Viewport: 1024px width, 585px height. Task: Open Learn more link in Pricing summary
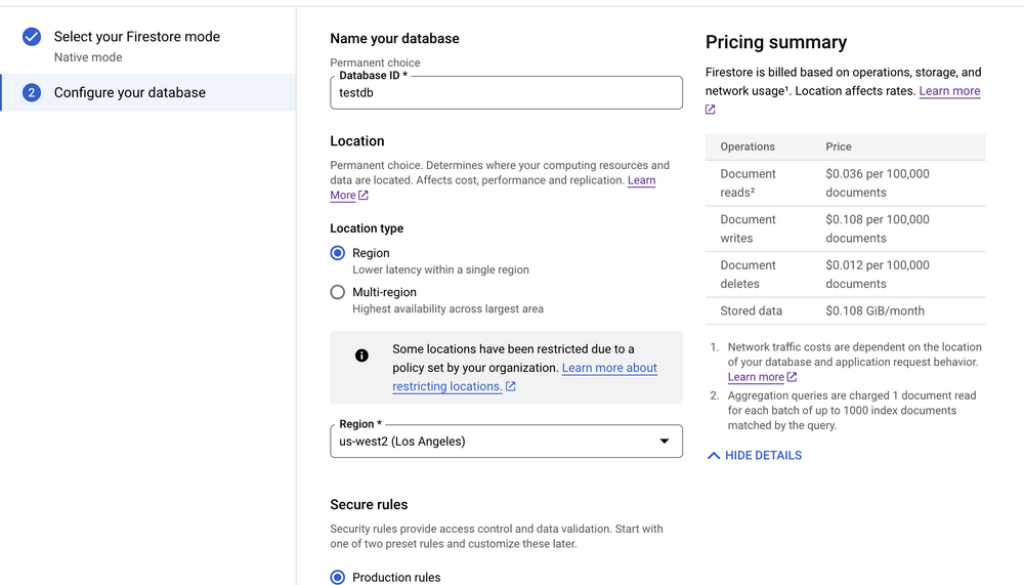click(949, 91)
